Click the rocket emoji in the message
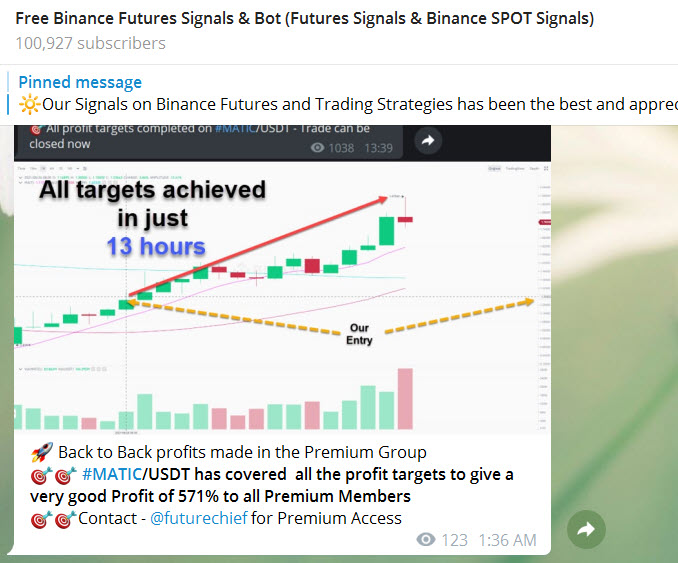 [x=40, y=452]
